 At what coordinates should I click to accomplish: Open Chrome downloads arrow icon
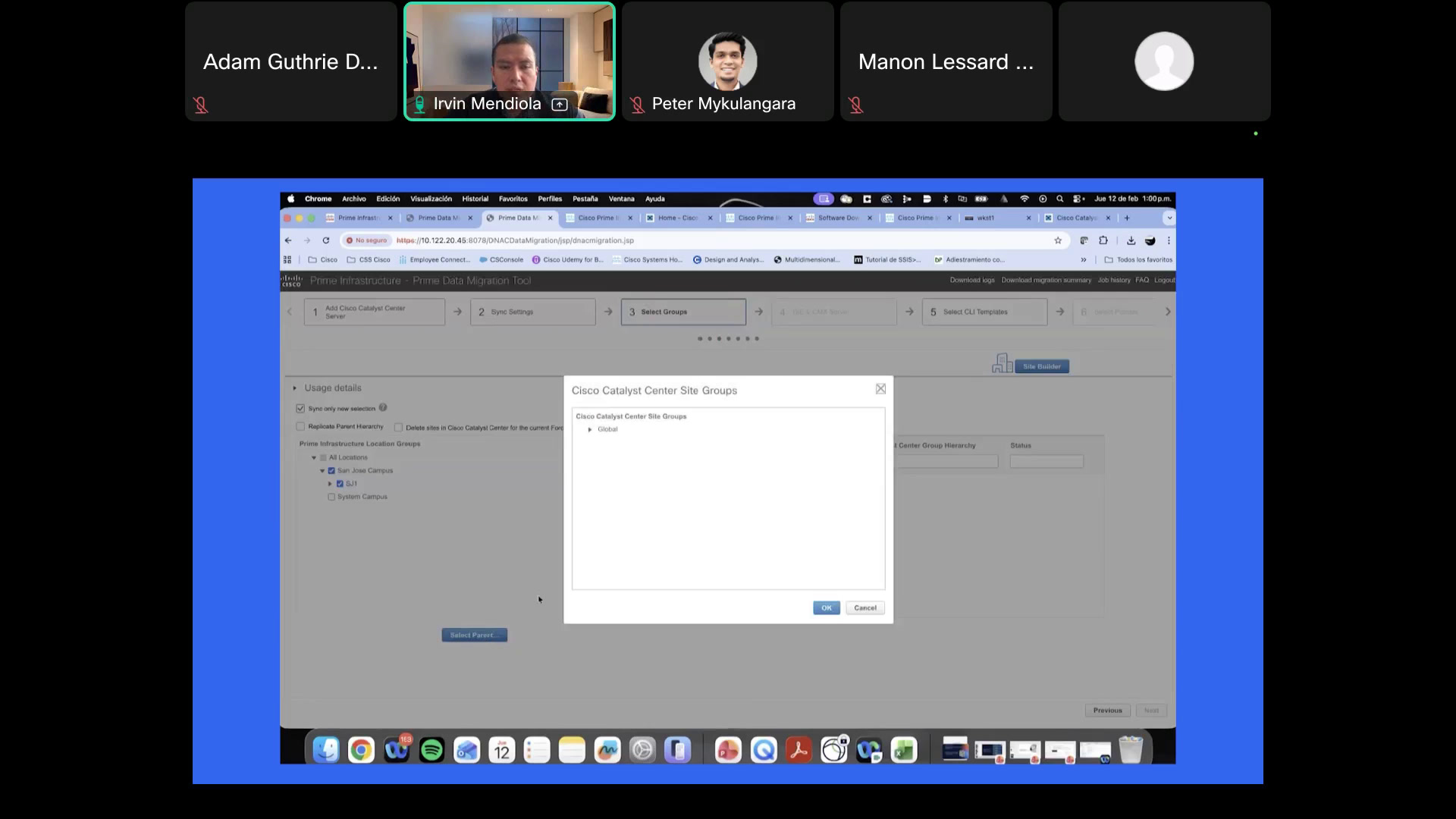[x=1131, y=240]
